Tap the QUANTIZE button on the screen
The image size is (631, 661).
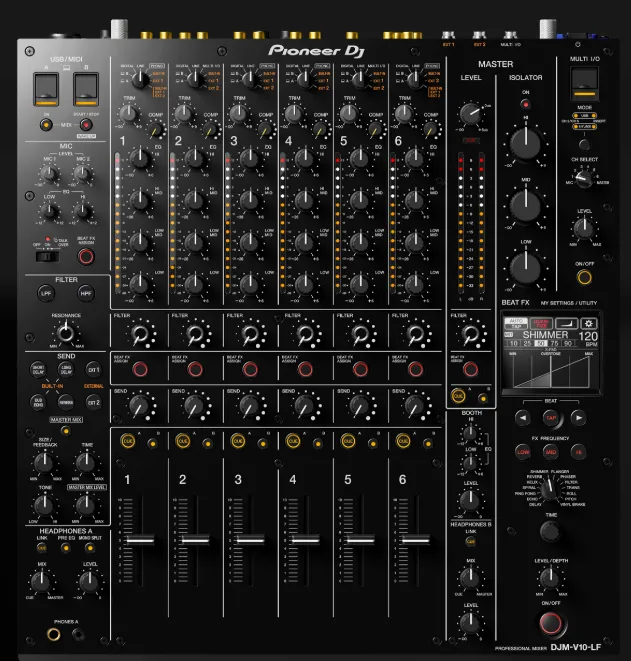pyautogui.click(x=541, y=323)
